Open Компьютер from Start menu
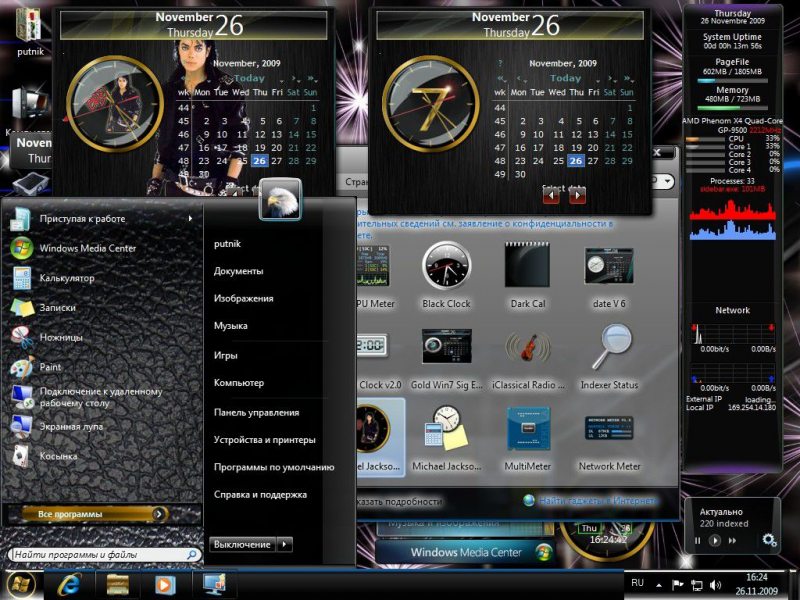800x600 pixels. pyautogui.click(x=239, y=383)
